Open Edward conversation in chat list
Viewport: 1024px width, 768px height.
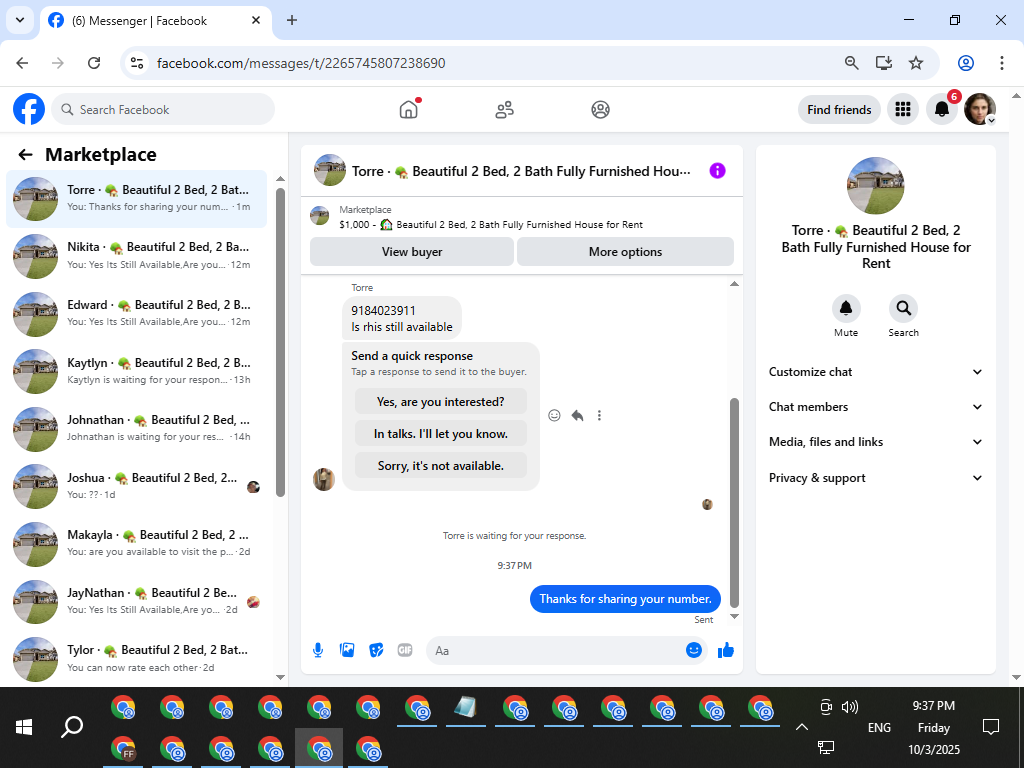tap(136, 313)
